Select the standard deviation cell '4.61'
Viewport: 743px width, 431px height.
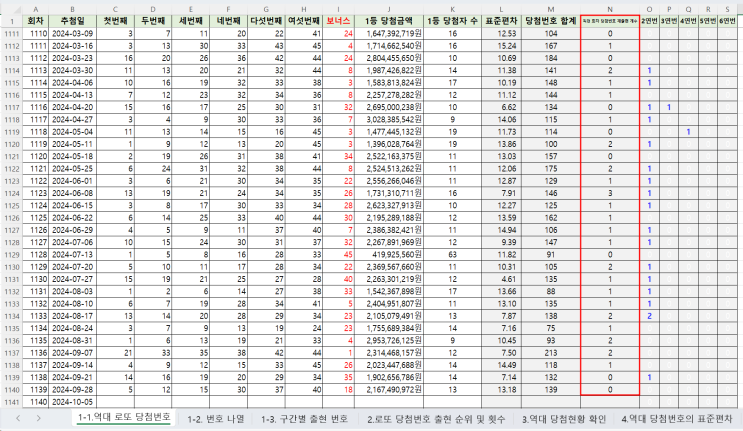point(501,279)
